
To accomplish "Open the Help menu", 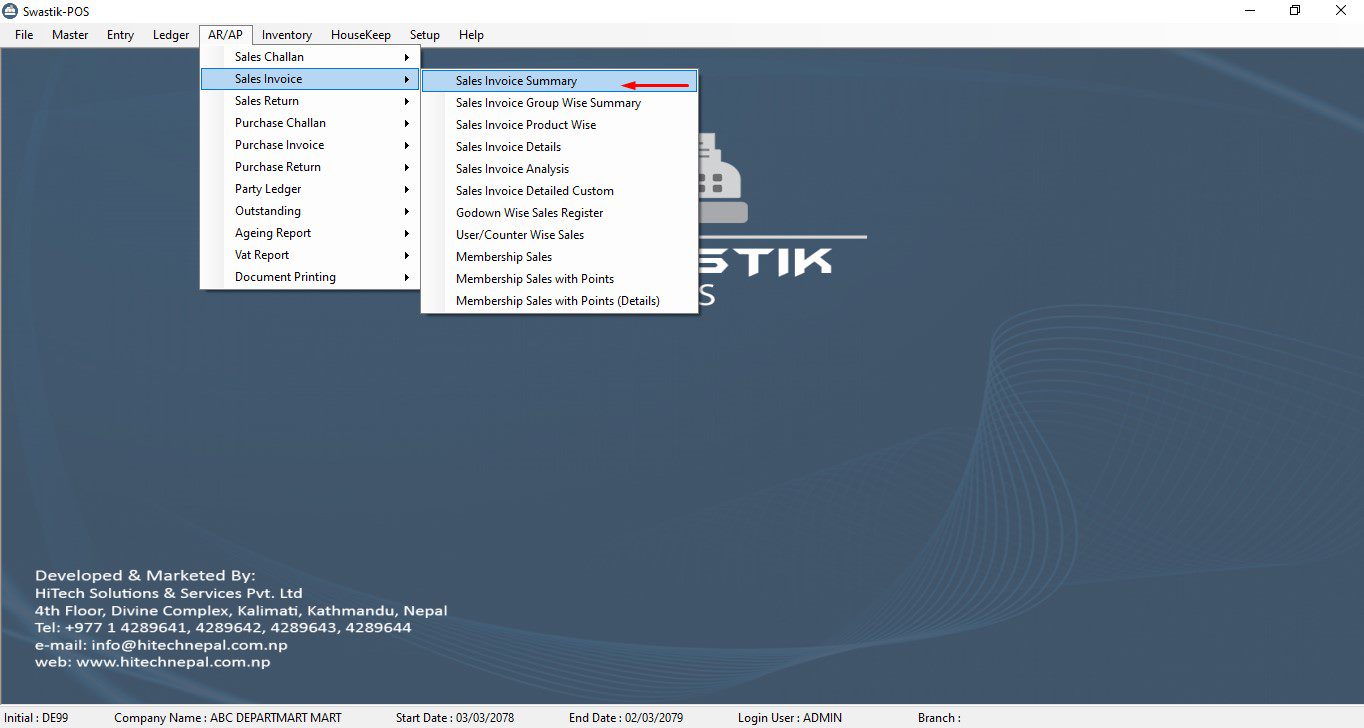I will 471,35.
